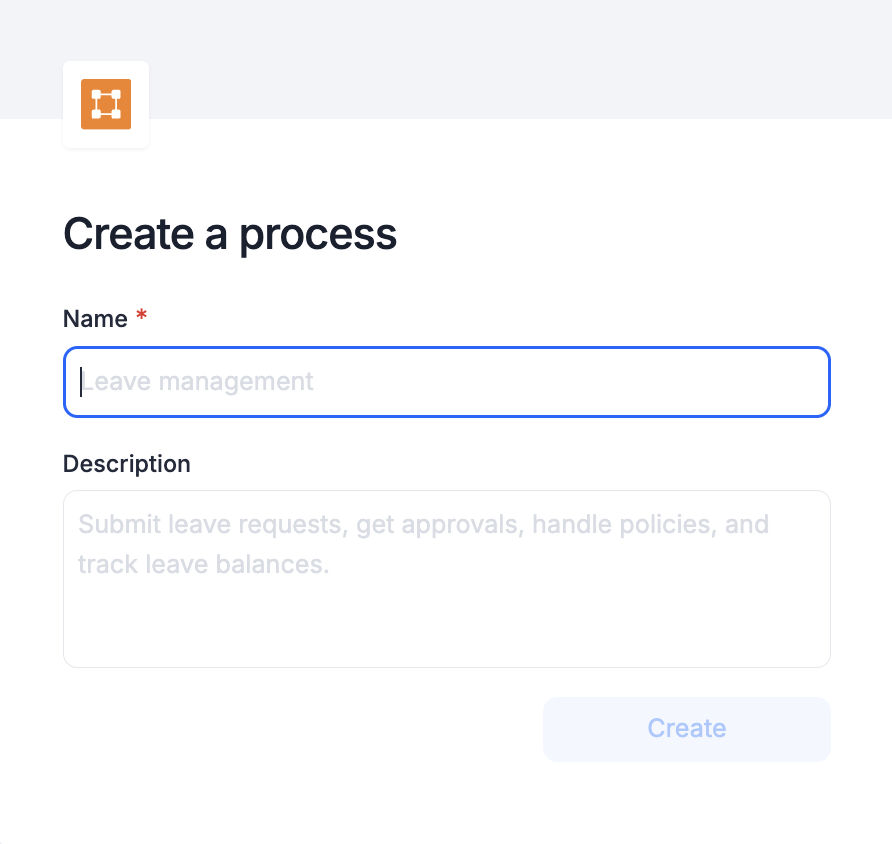Focus the Name input field
Screen dimensions: 892x844
click(446, 381)
